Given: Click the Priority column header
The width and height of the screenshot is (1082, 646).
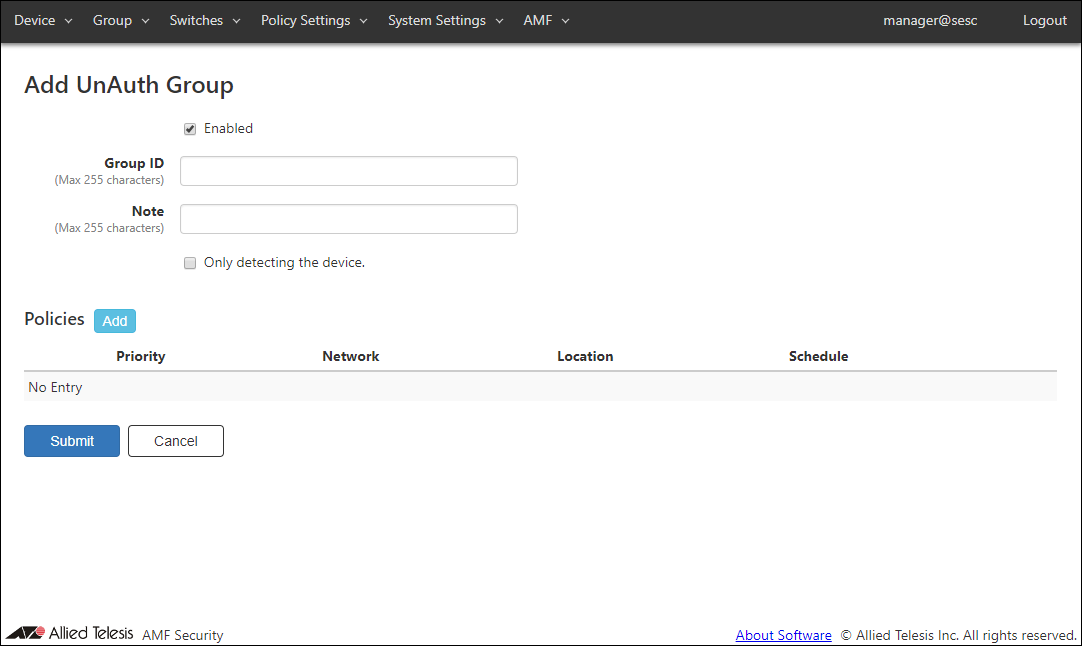Looking at the screenshot, I should pos(140,356).
